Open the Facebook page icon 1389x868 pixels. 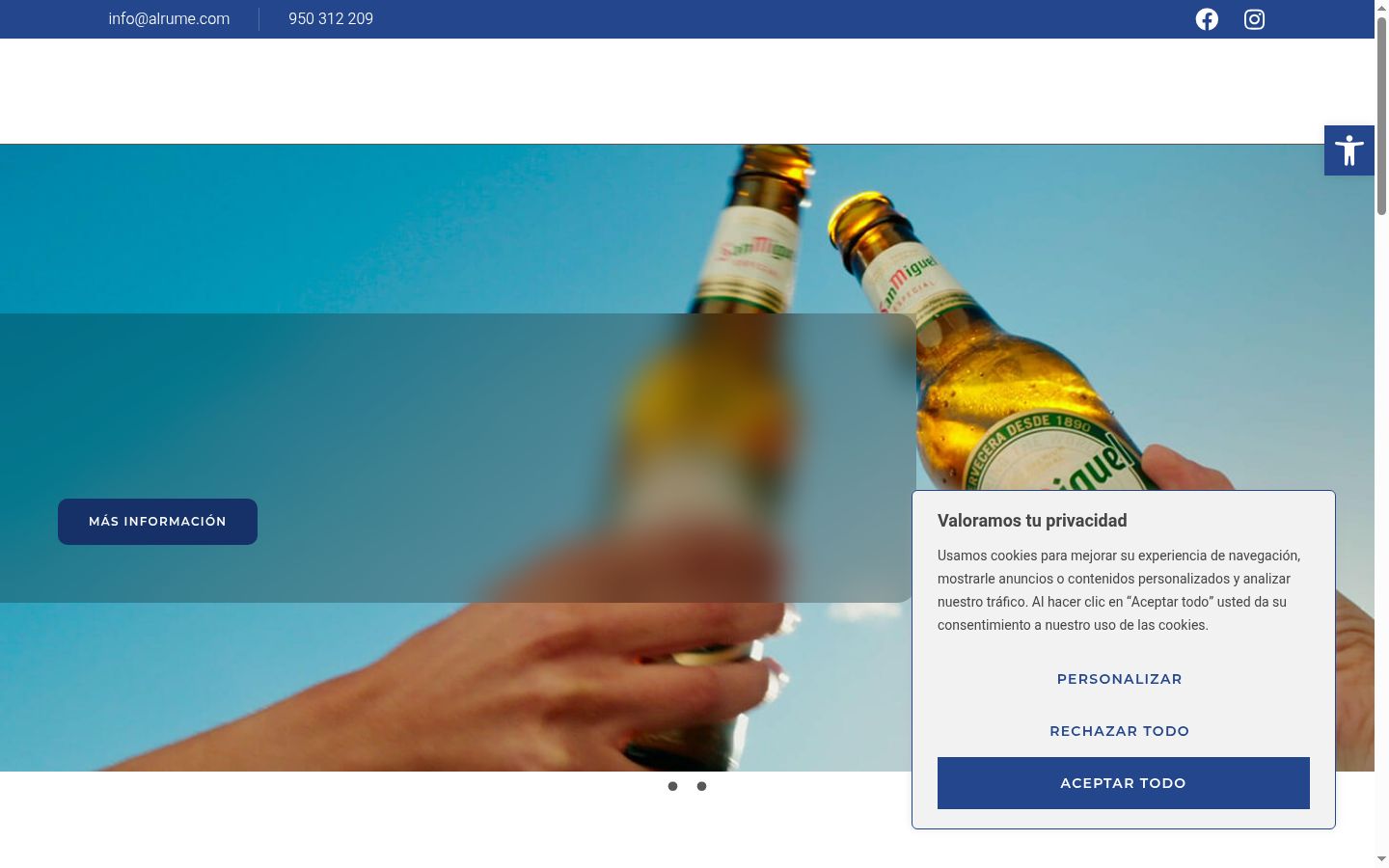1207,19
